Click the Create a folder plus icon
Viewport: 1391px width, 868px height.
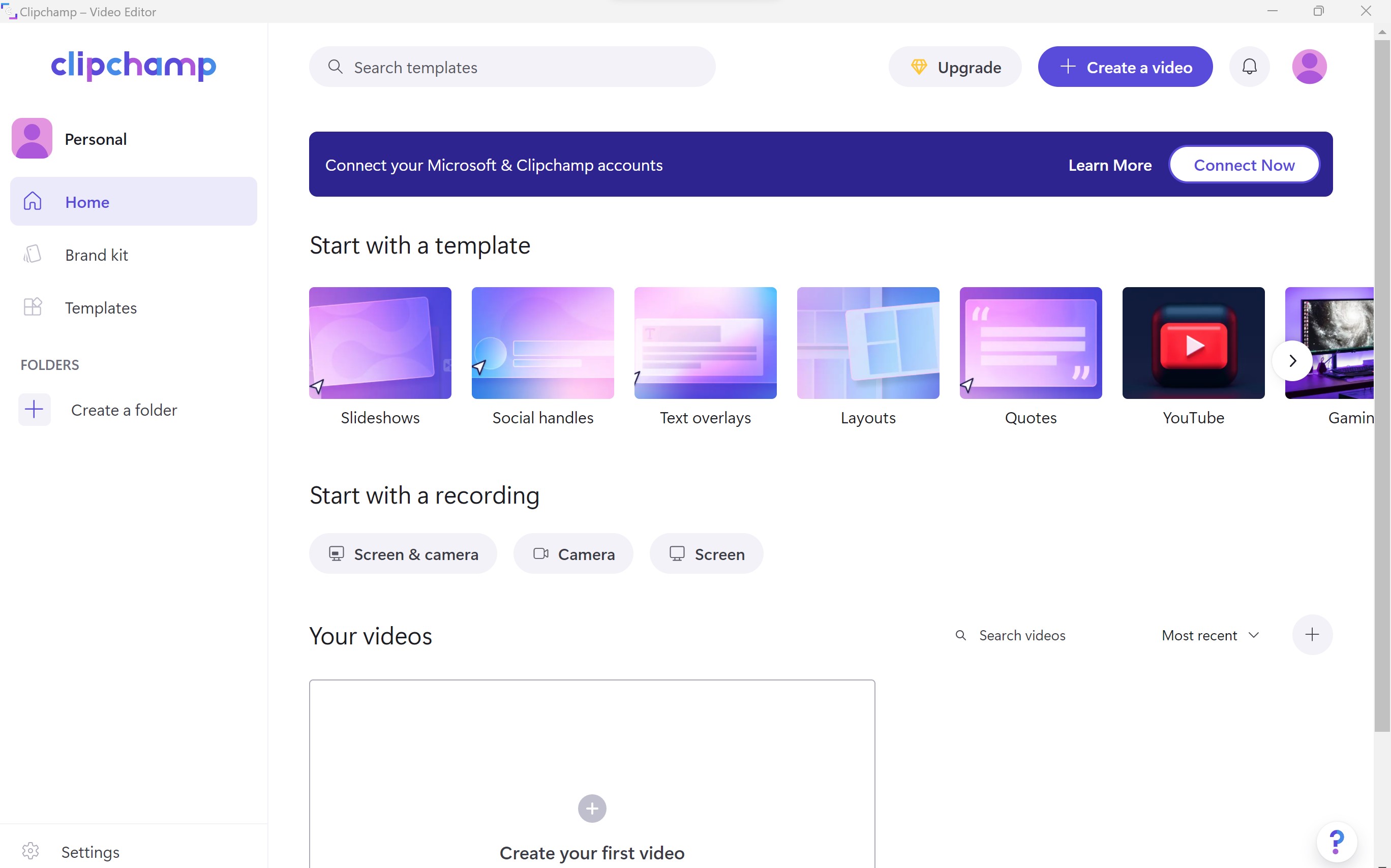(35, 409)
